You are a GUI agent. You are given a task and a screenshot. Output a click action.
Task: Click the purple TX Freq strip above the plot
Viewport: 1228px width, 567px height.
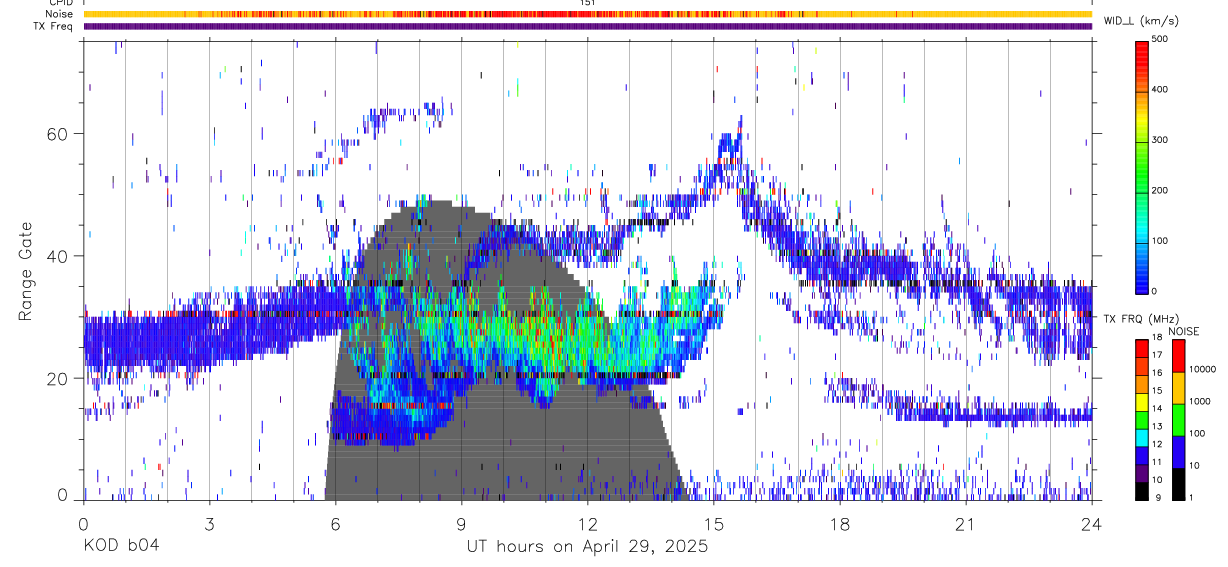[587, 26]
